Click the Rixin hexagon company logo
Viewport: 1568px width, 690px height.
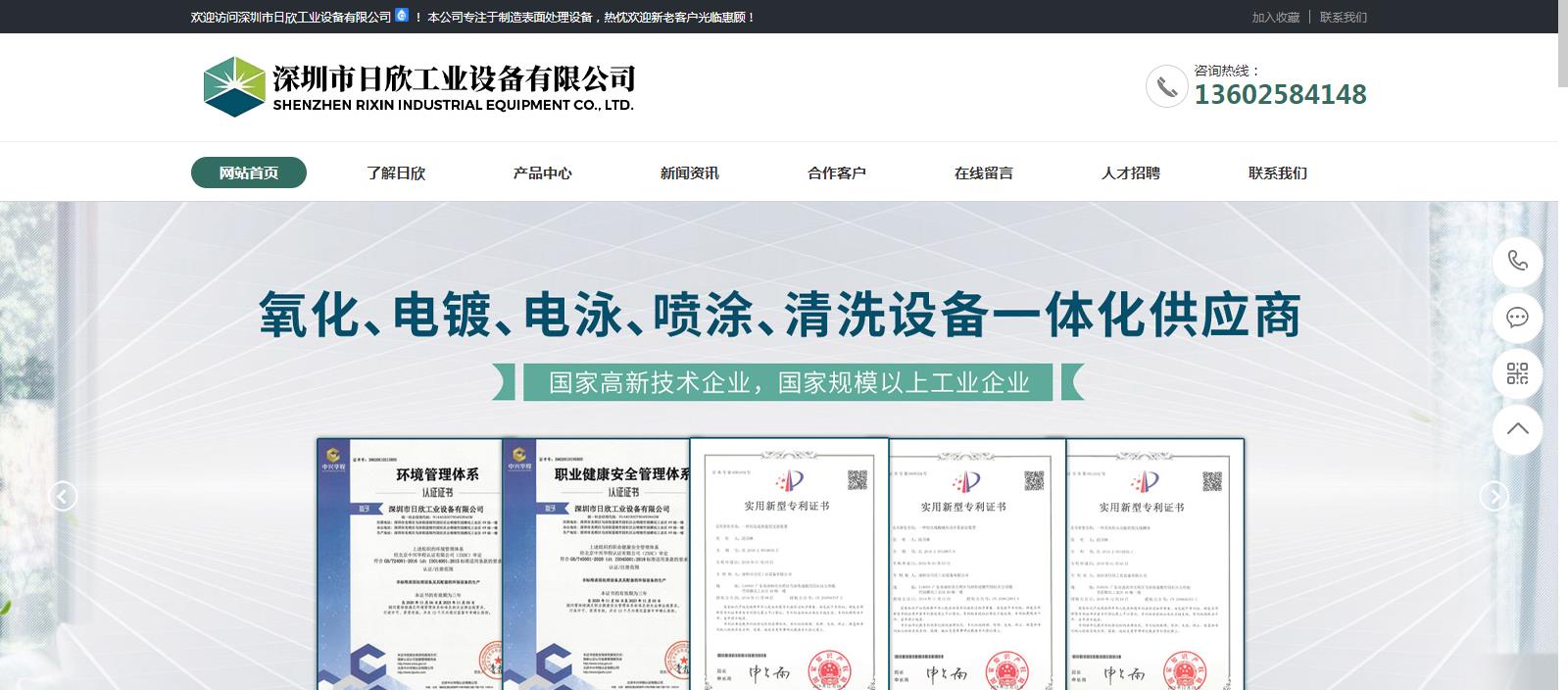(235, 86)
